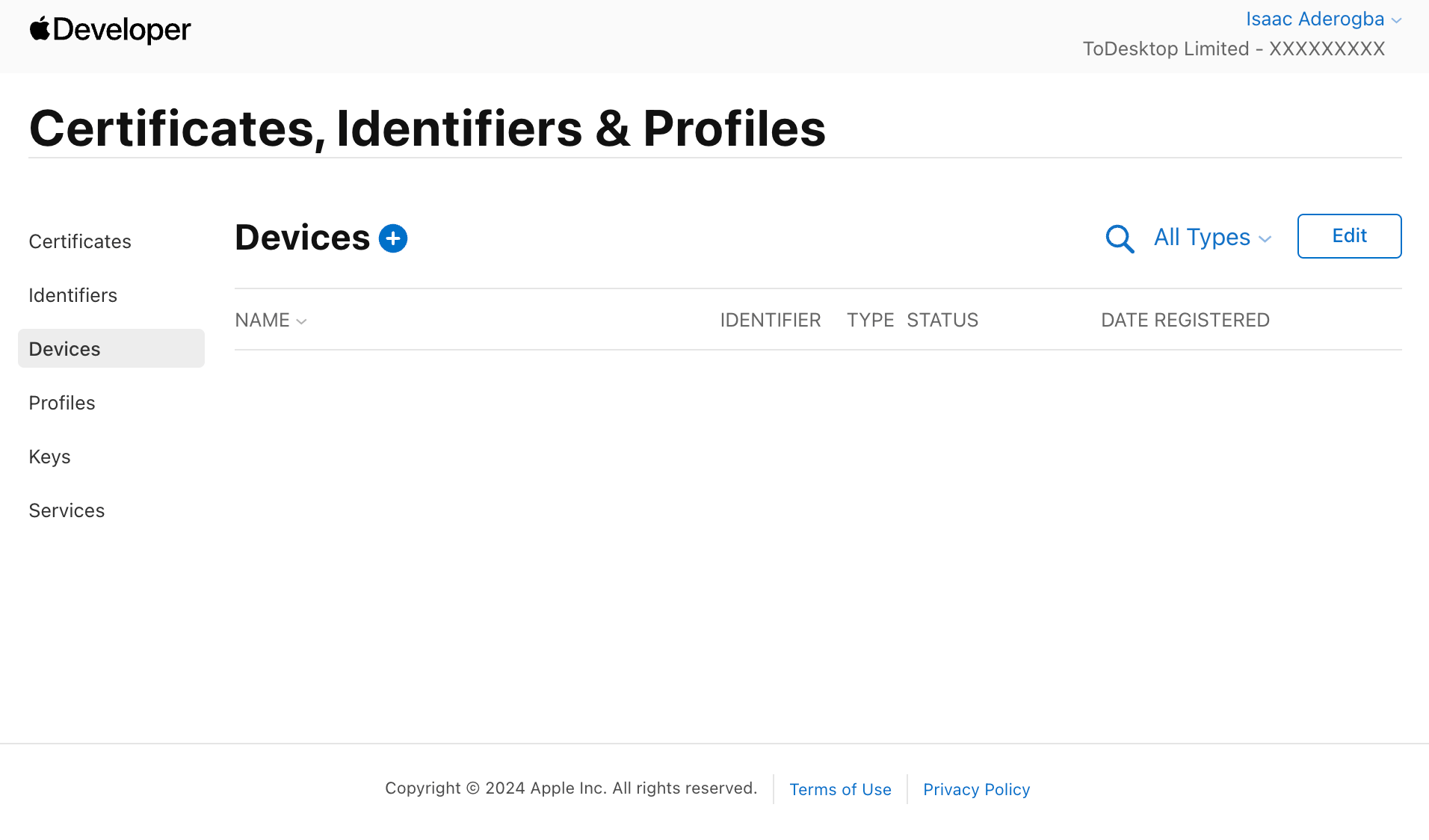Switch to the TYPE column header
The width and height of the screenshot is (1429, 840).
[x=870, y=320]
